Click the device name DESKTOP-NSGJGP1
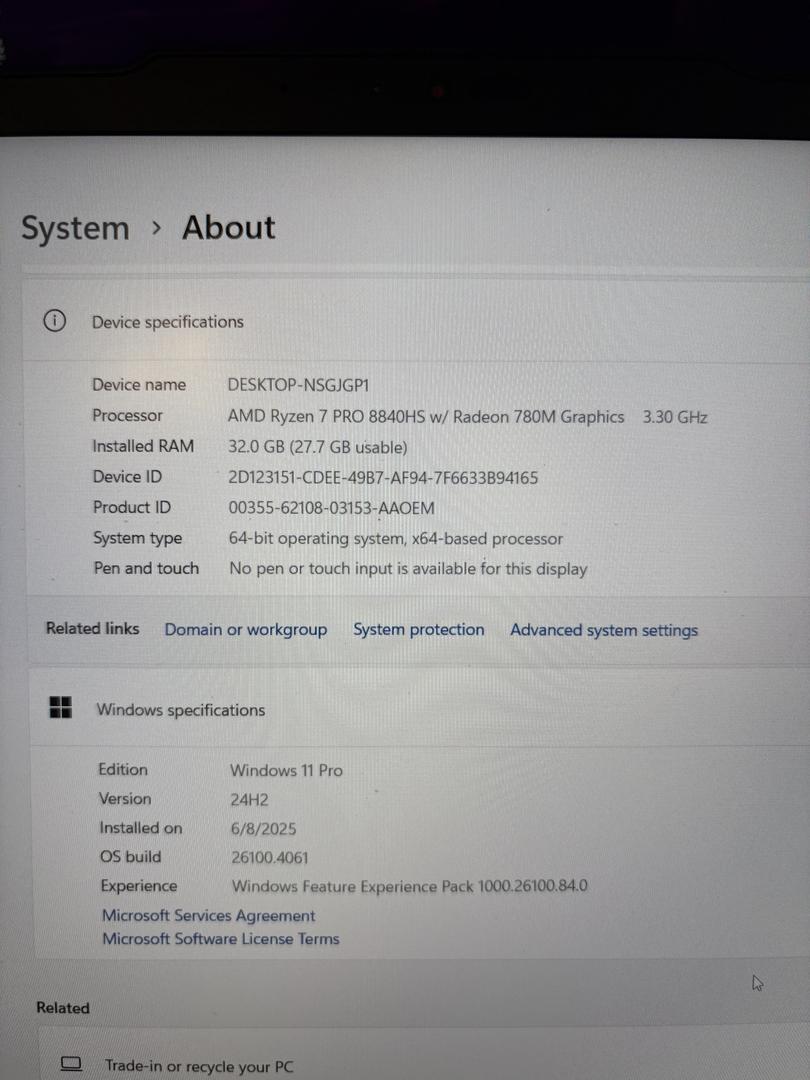The height and width of the screenshot is (1080, 810). coord(299,385)
